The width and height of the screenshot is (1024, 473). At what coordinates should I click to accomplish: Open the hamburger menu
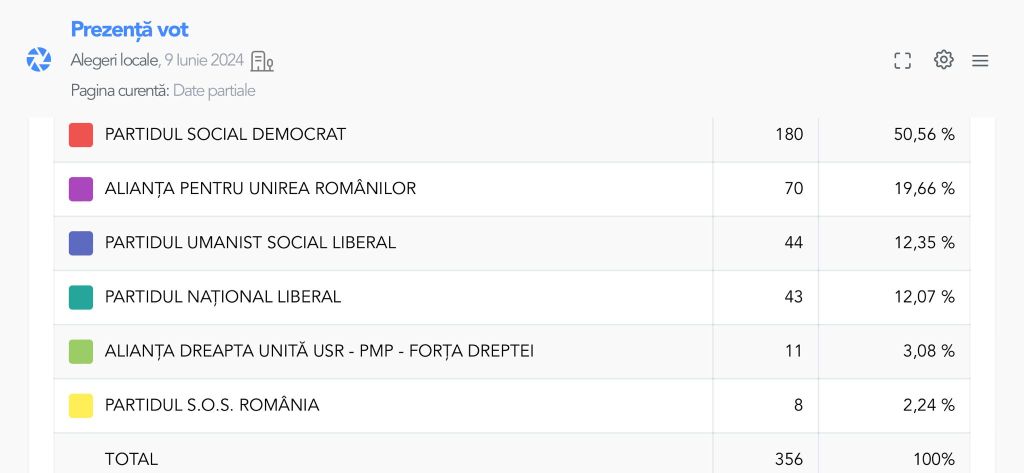[980, 61]
